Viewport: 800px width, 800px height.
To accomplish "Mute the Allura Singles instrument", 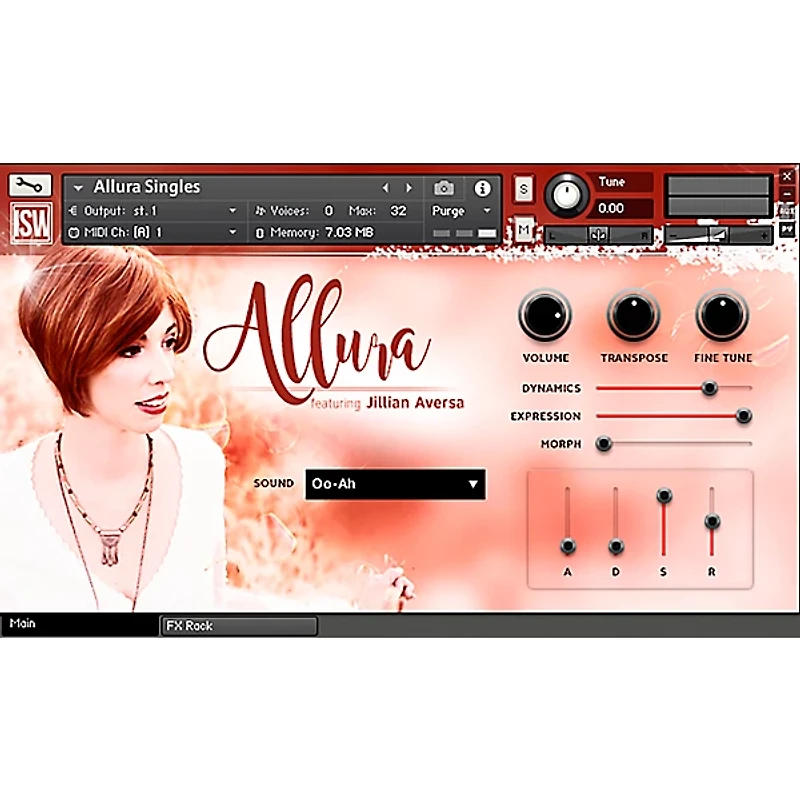I will [x=523, y=230].
